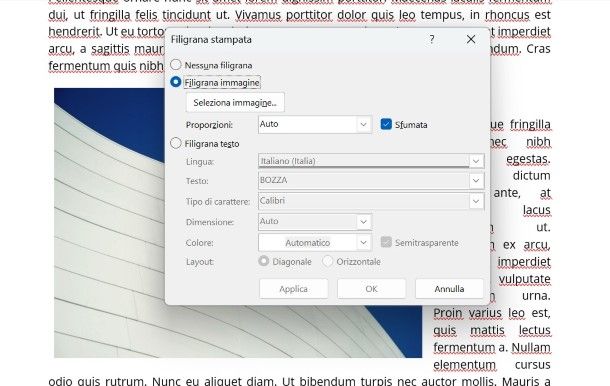Image resolution: width=610 pixels, height=386 pixels.
Task: Click the word elementum in the document
Action: tap(465, 365)
